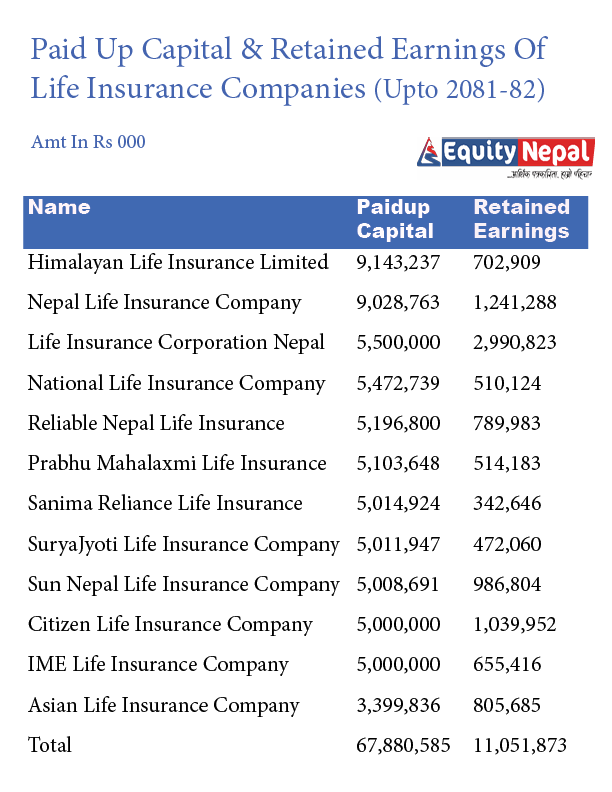
Task: Click Asian Life Insurance Company name
Action: coord(163,705)
